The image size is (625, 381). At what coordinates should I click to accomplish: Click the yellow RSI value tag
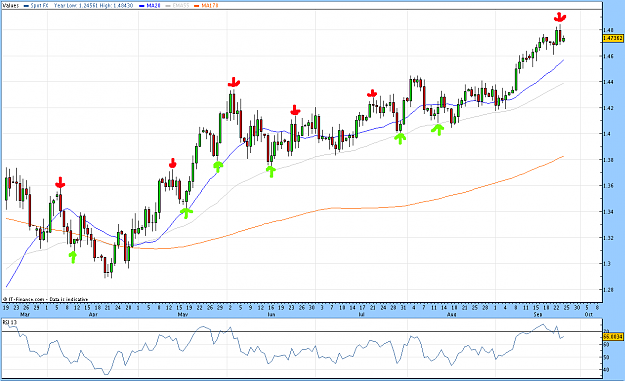(613, 337)
